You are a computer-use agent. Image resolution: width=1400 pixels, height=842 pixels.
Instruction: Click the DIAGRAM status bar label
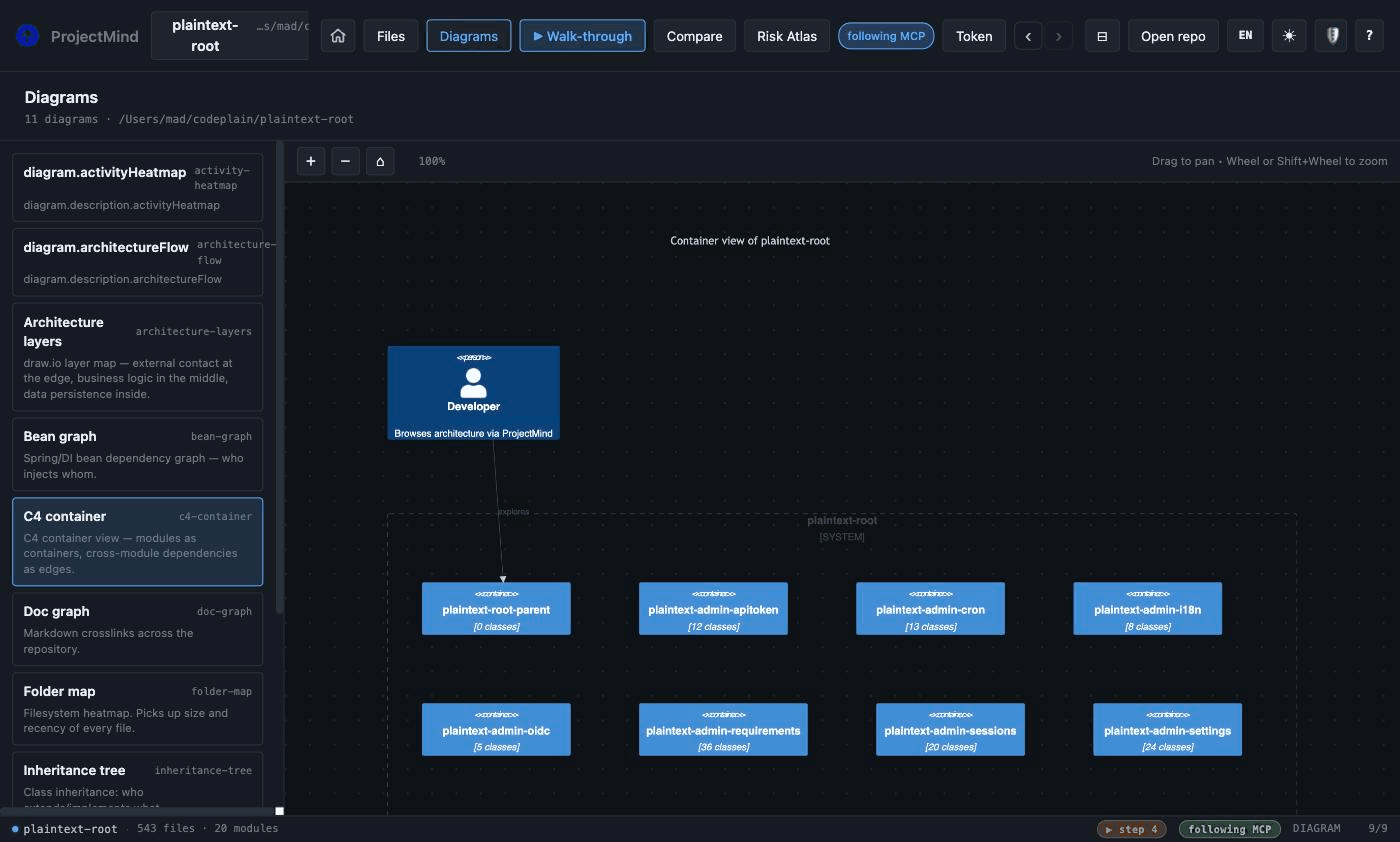click(1316, 828)
